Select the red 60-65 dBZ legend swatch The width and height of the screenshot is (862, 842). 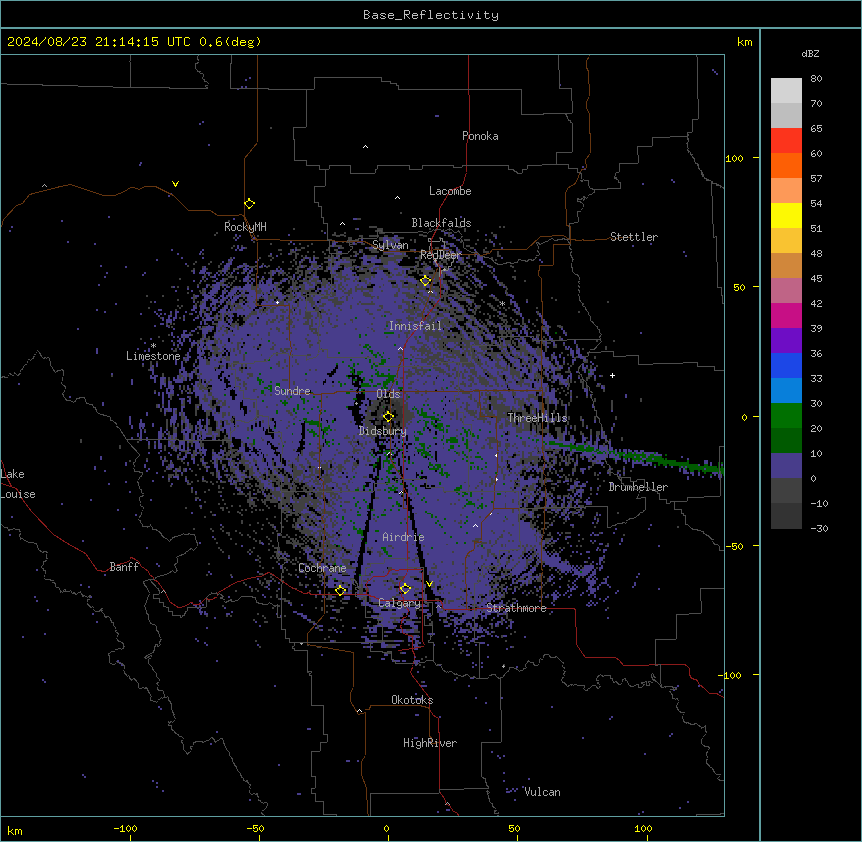(x=786, y=141)
